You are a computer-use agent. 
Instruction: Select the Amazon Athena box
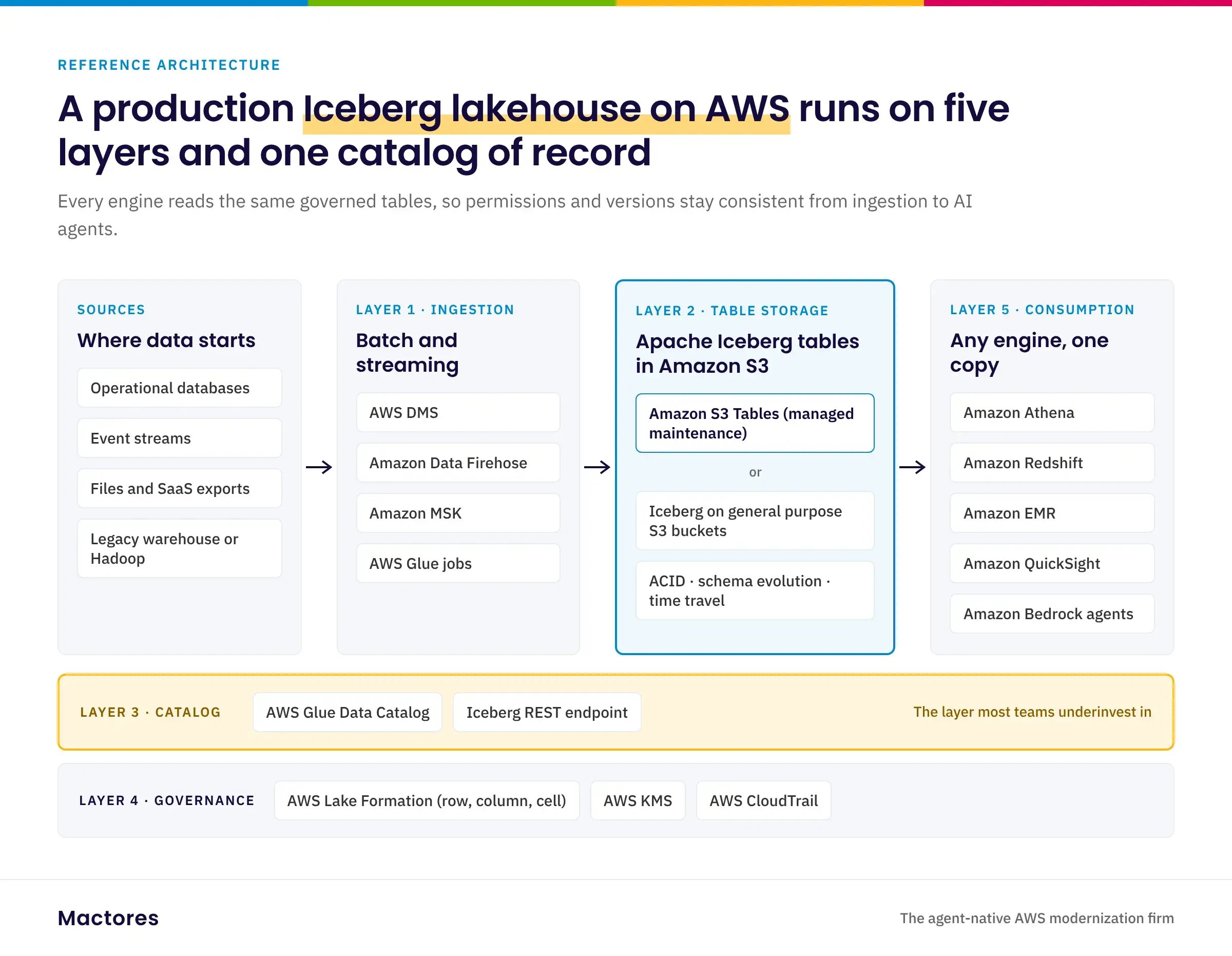pyautogui.click(x=1052, y=412)
